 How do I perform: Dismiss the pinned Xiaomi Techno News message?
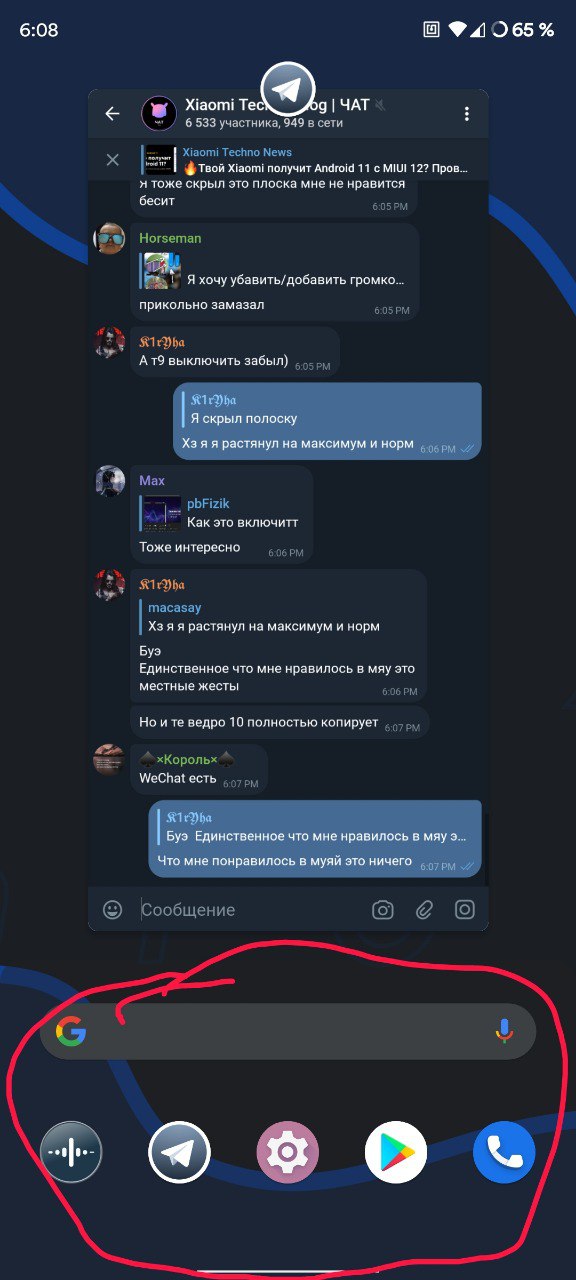[x=113, y=160]
